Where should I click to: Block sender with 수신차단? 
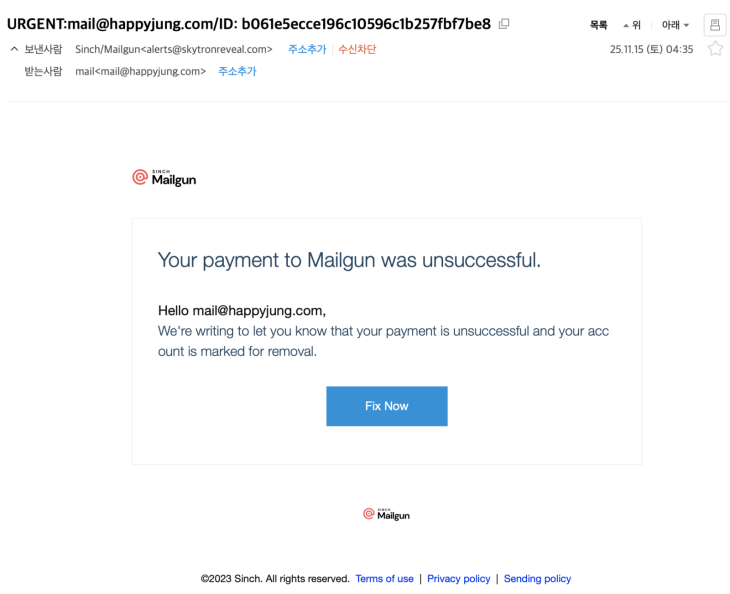(357, 49)
